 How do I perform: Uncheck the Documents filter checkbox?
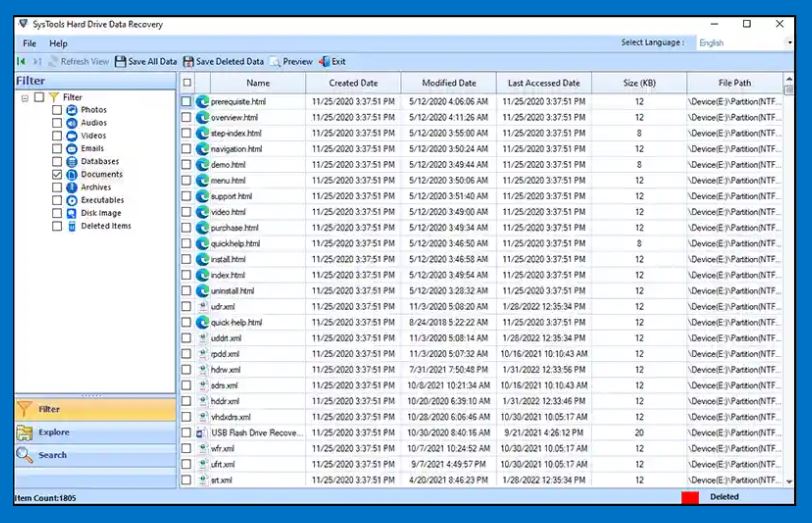pyautogui.click(x=57, y=175)
